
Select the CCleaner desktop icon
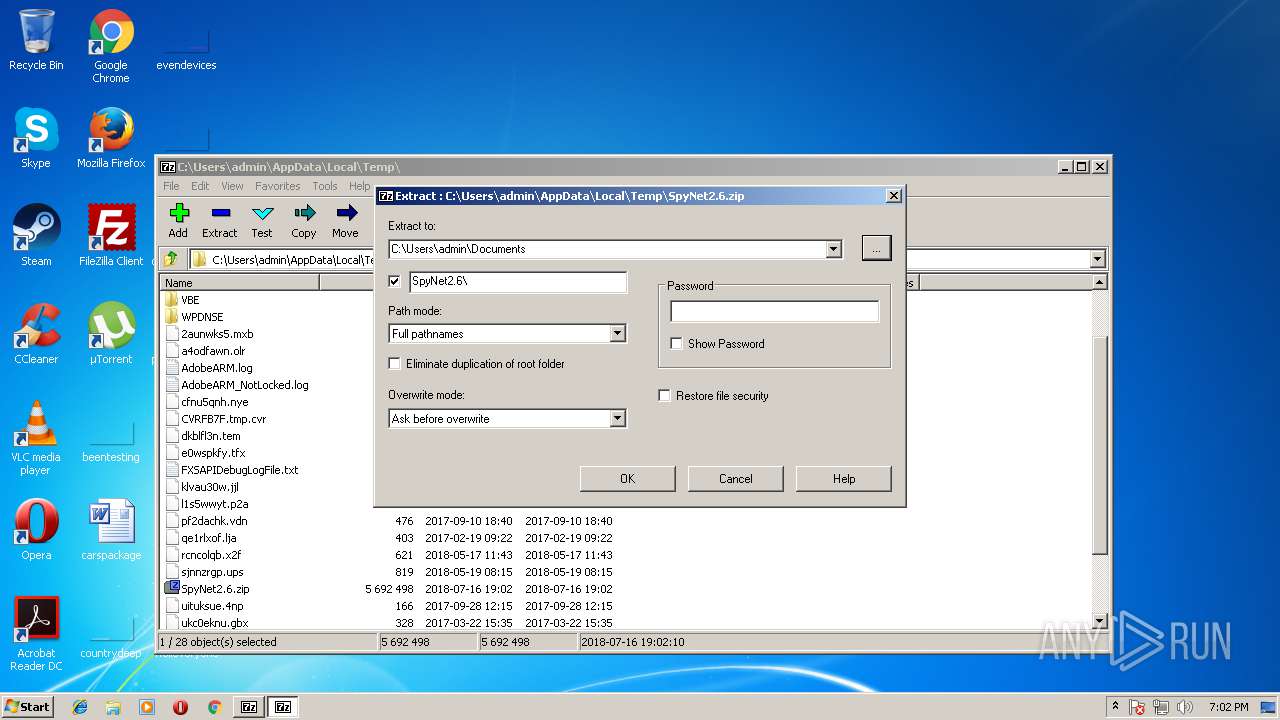[36, 334]
